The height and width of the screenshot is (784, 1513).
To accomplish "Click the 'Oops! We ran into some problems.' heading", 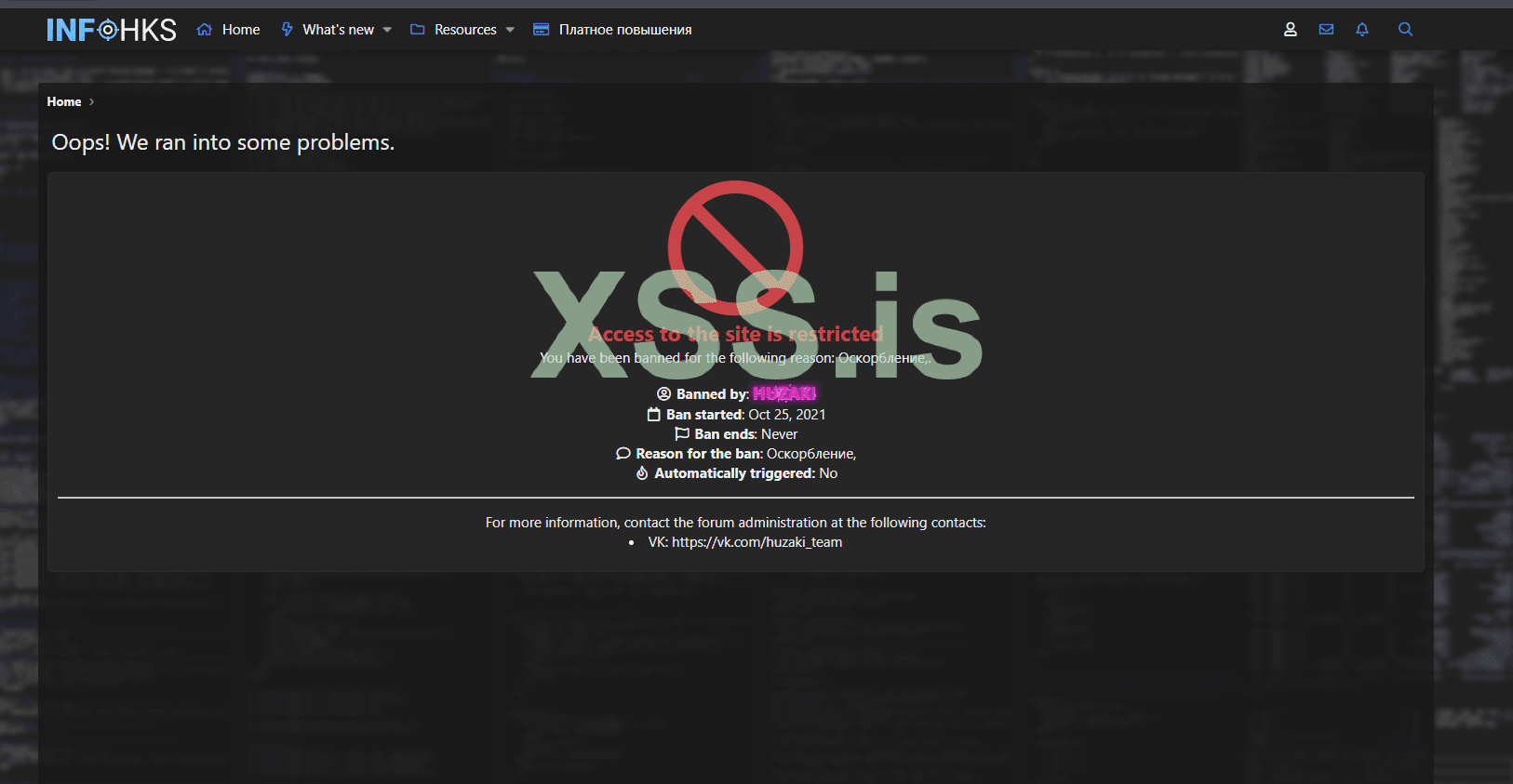I will [223, 142].
